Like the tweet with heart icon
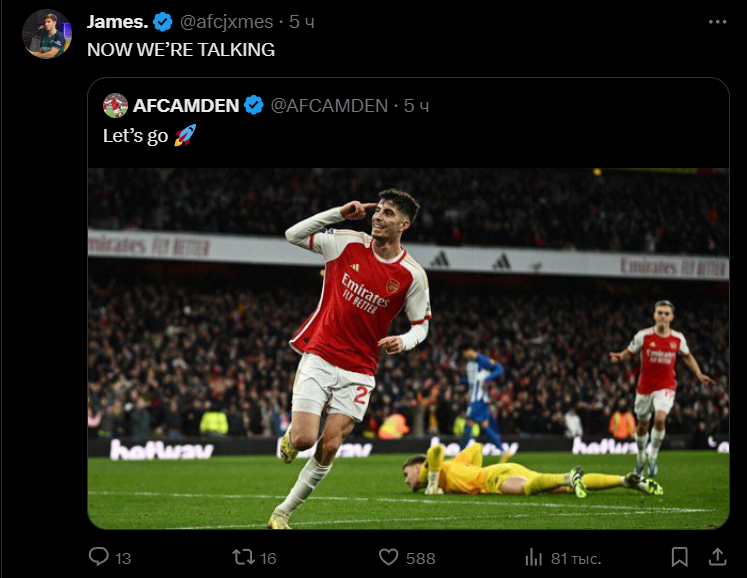747x578 pixels. 389,557
